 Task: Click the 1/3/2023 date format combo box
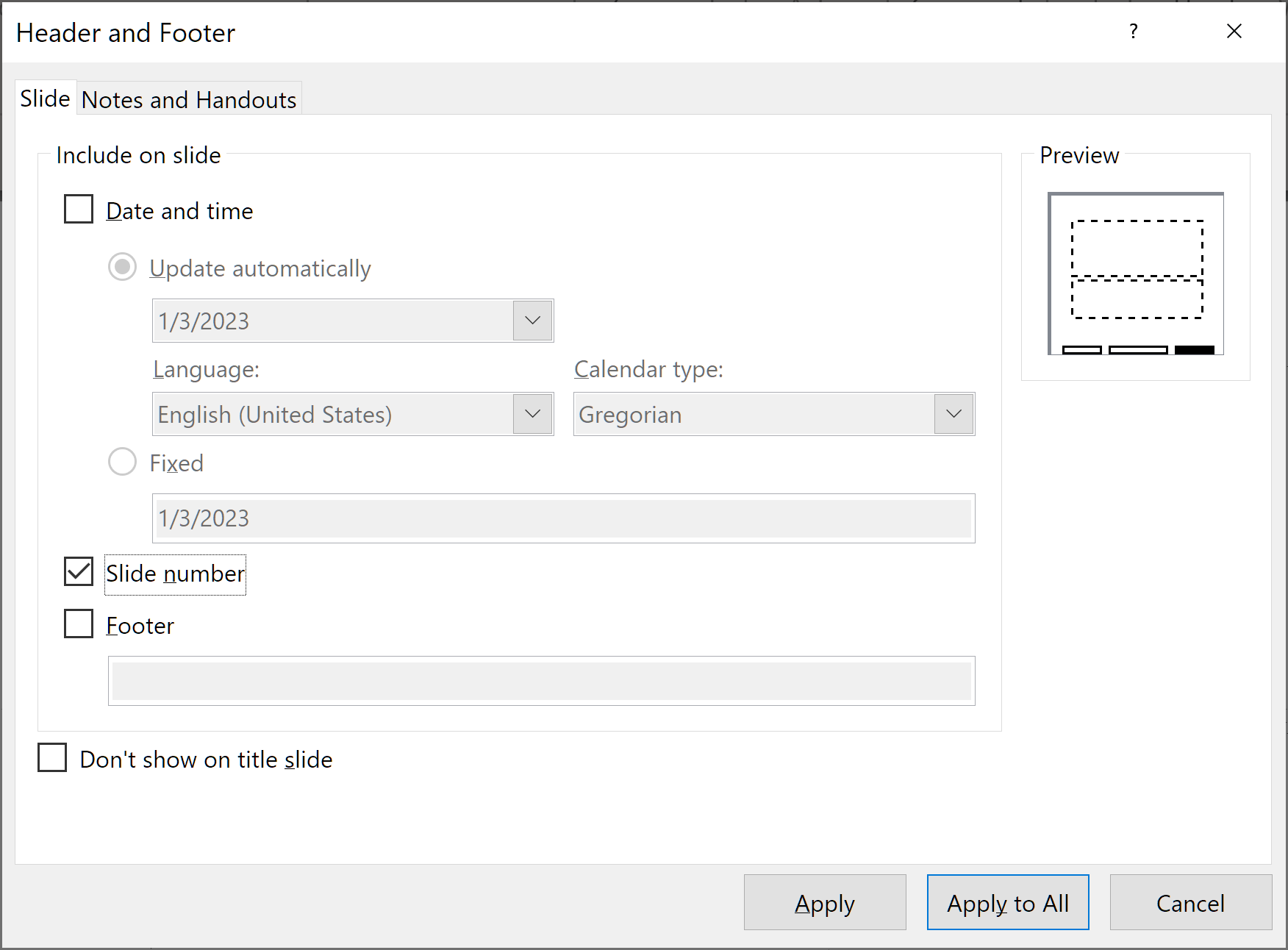[x=353, y=321]
